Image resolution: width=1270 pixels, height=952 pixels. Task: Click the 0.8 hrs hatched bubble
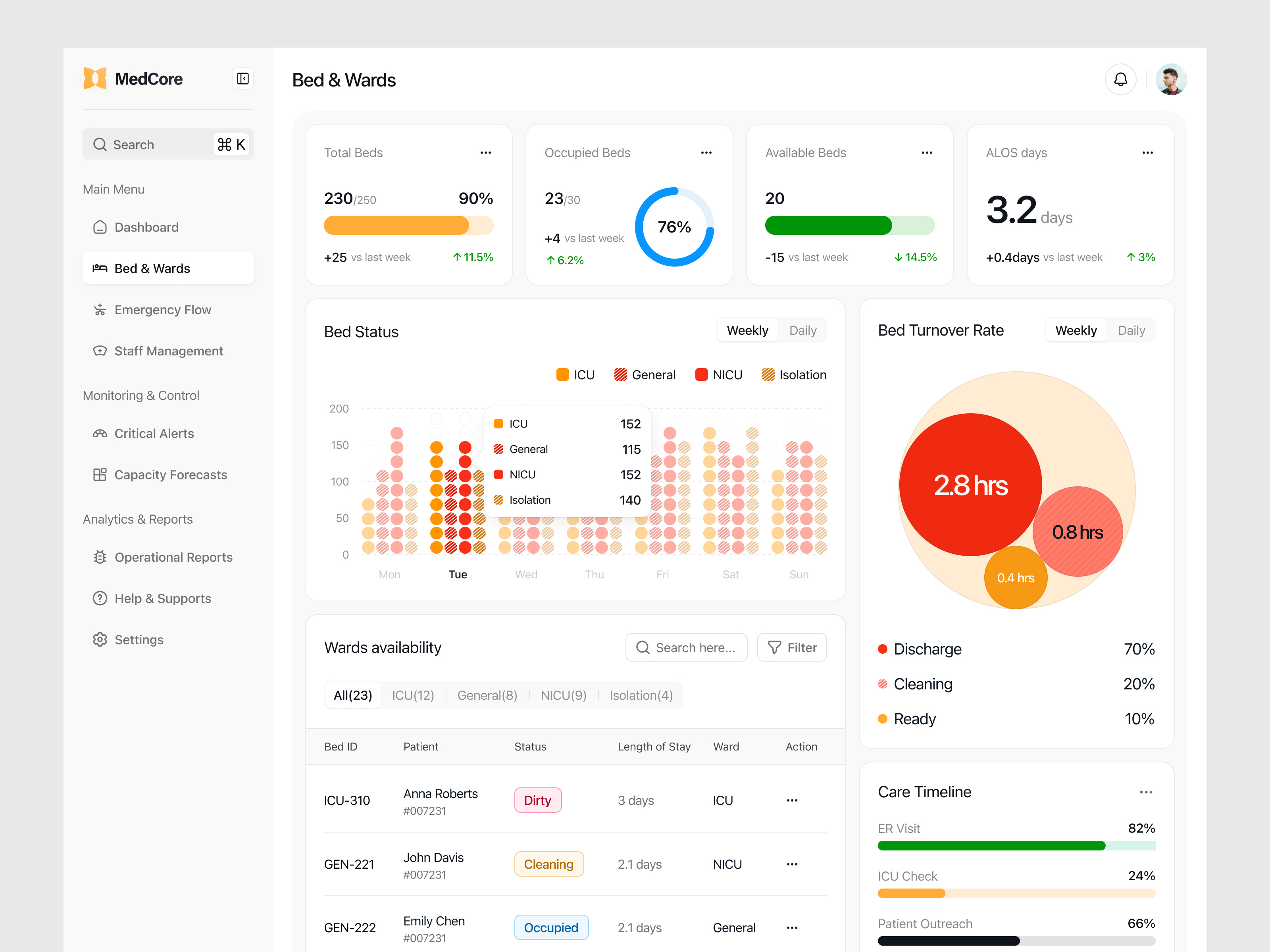coord(1078,532)
